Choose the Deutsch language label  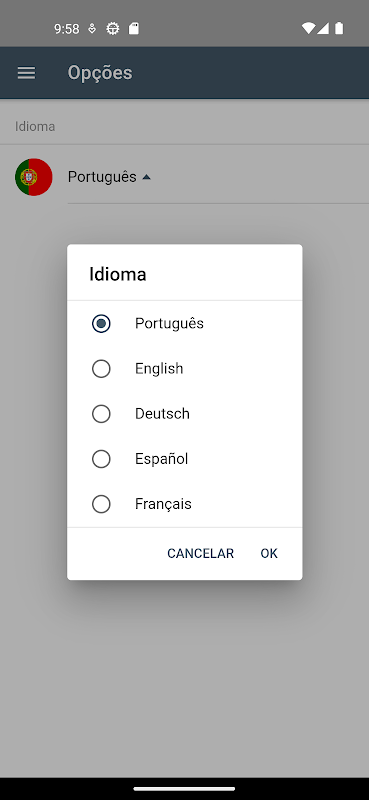162,414
